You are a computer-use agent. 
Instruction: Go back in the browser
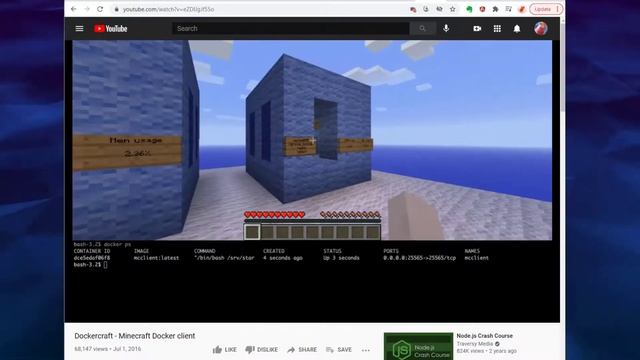pos(73,9)
